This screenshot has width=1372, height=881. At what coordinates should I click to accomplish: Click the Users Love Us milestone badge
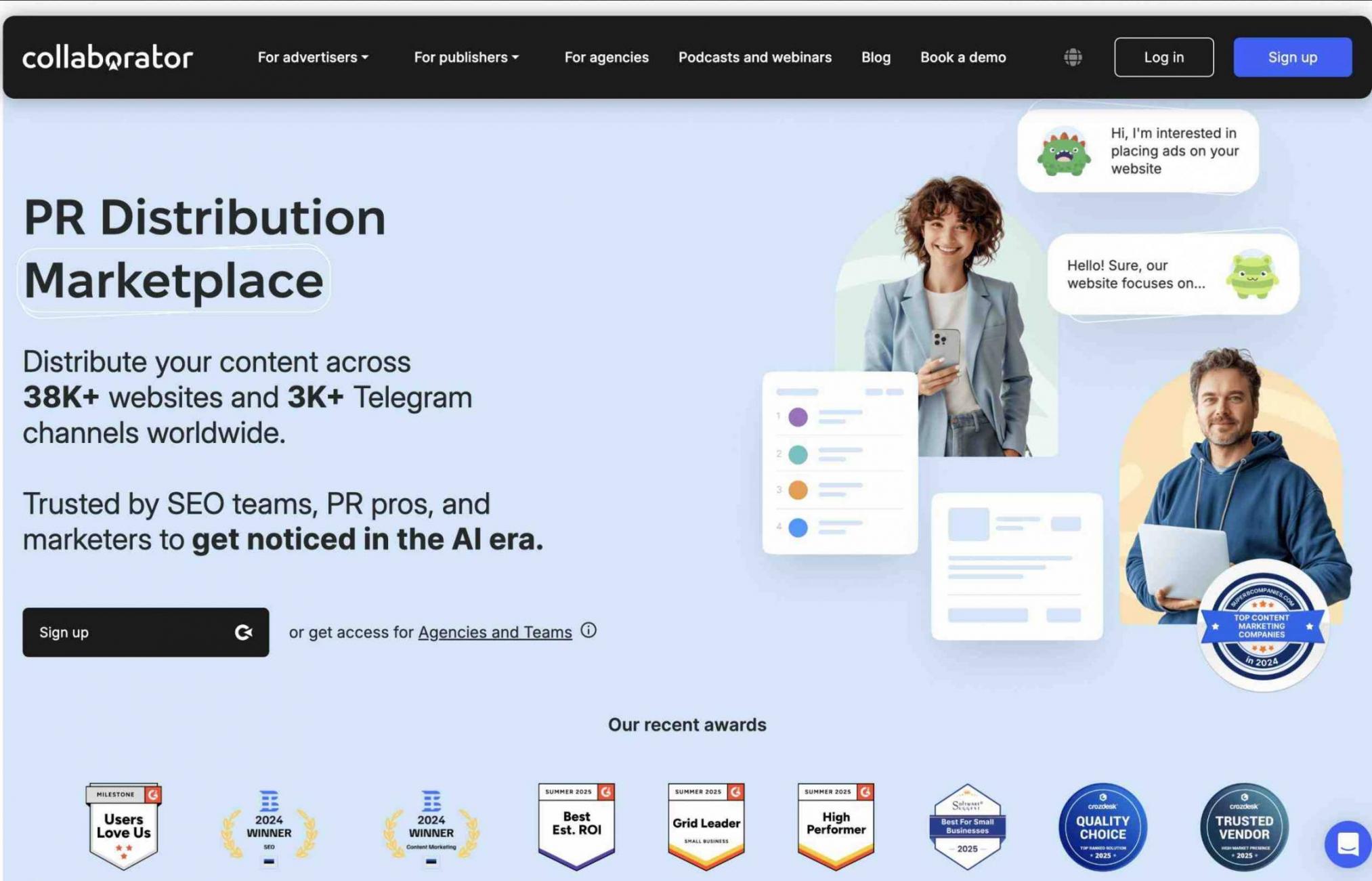click(x=123, y=825)
